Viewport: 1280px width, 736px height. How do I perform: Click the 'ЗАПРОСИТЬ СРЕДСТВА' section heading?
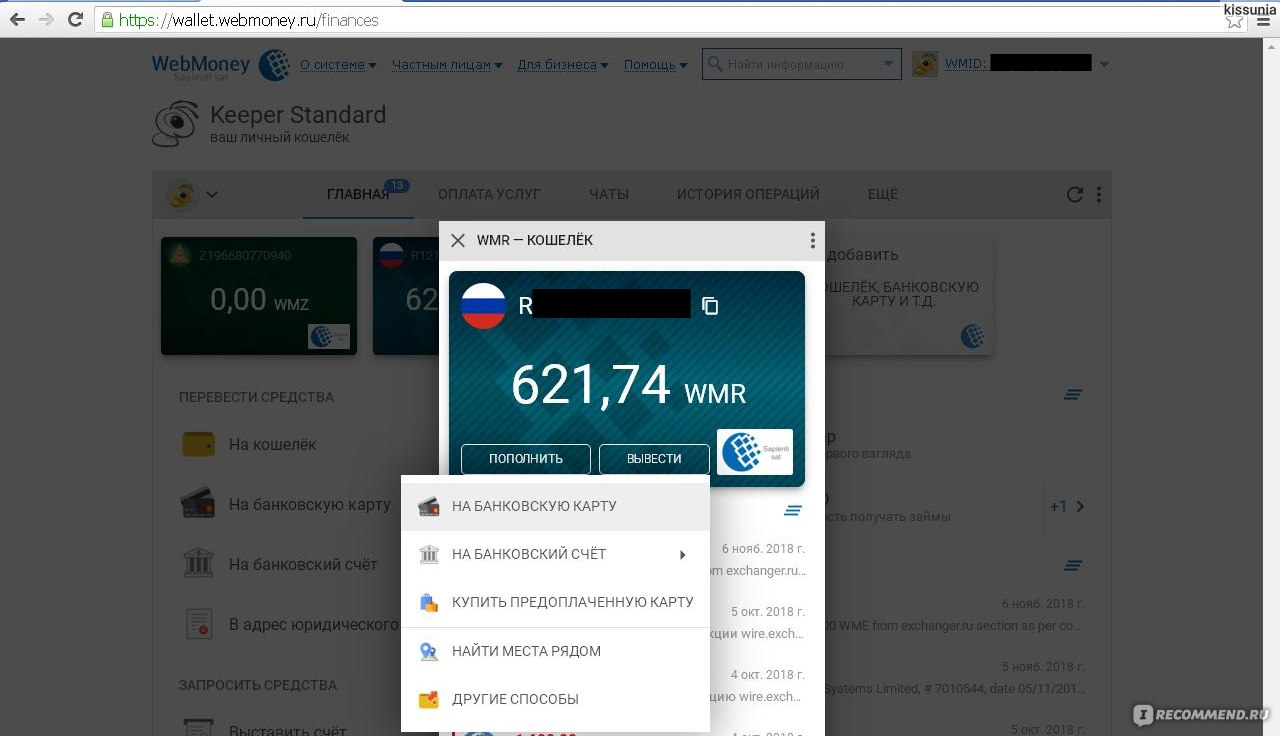point(258,685)
